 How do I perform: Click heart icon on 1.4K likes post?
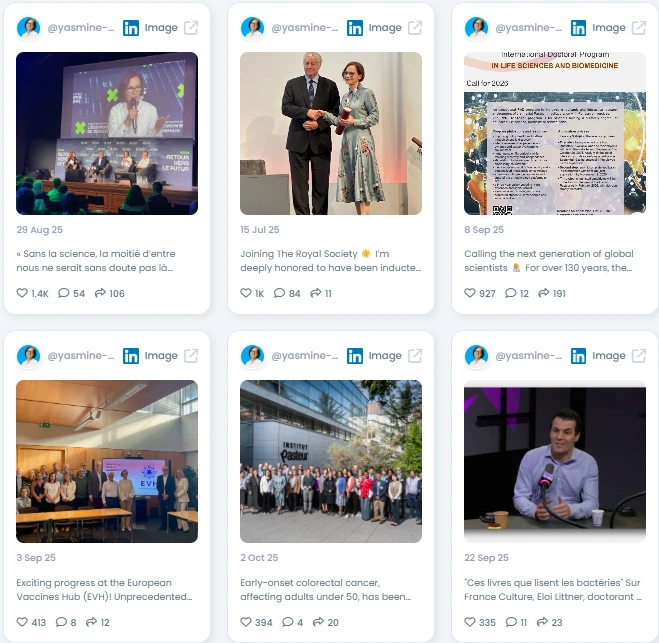pyautogui.click(x=22, y=293)
